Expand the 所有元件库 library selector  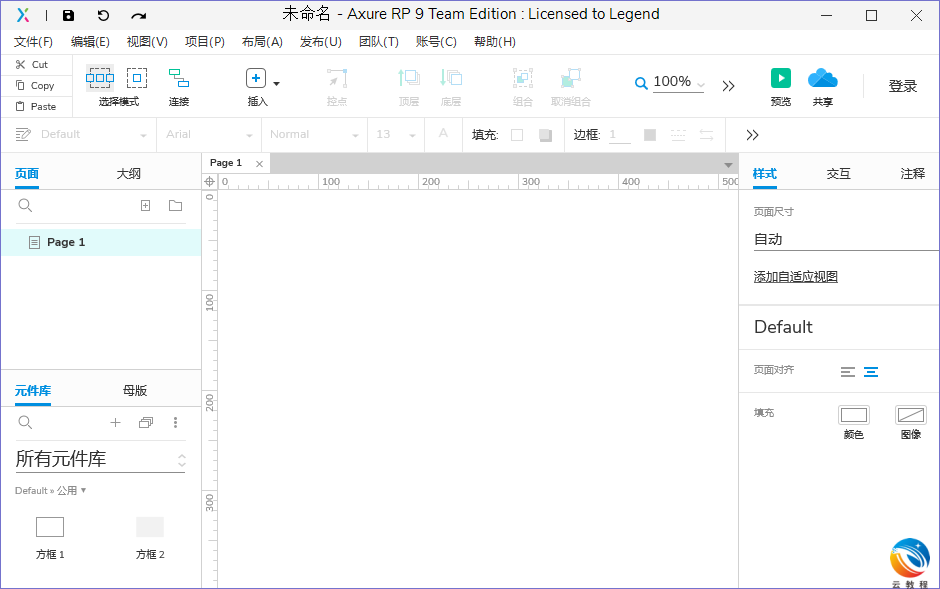181,460
